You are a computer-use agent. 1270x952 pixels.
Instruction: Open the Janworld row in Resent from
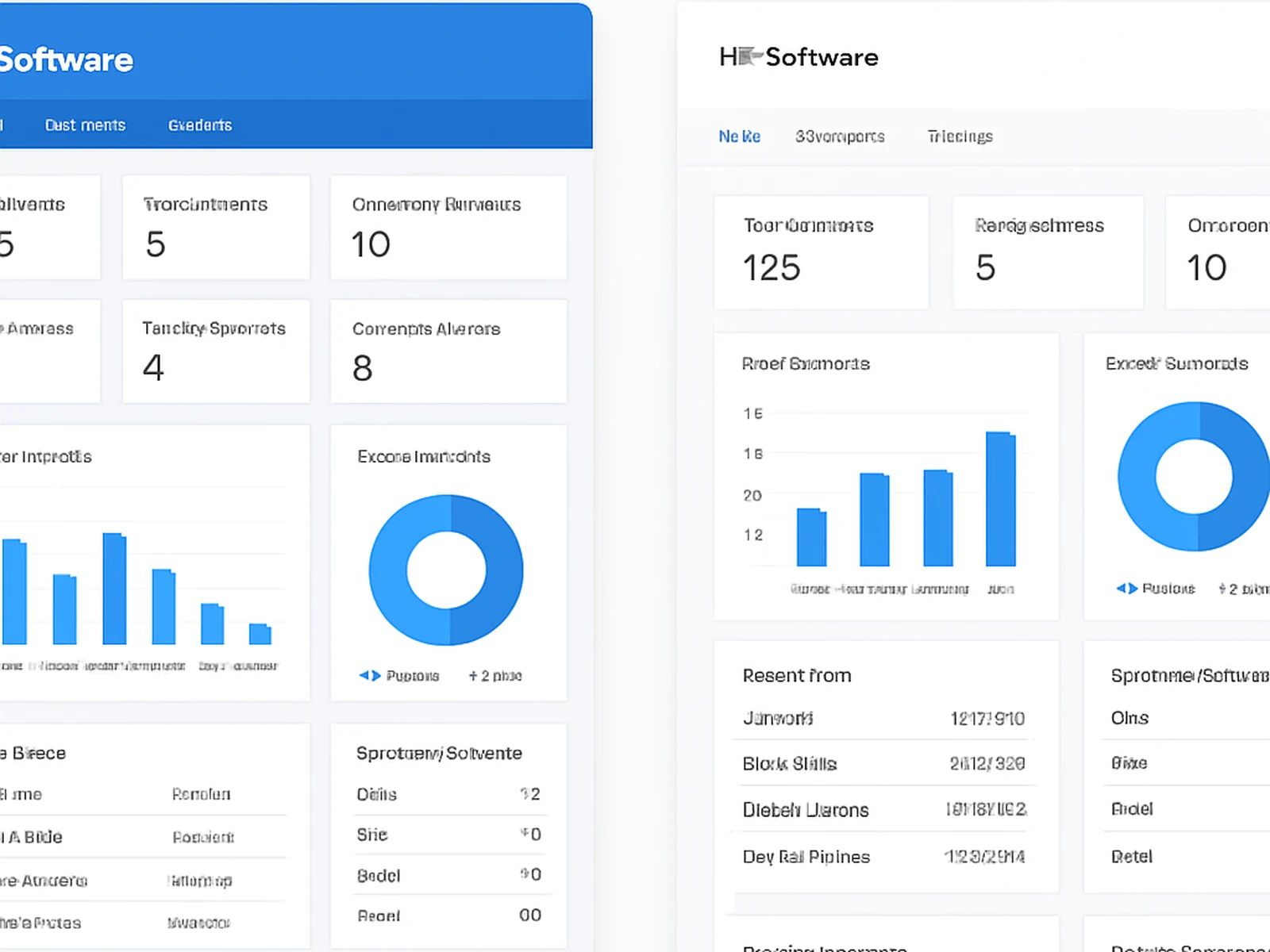pos(883,719)
